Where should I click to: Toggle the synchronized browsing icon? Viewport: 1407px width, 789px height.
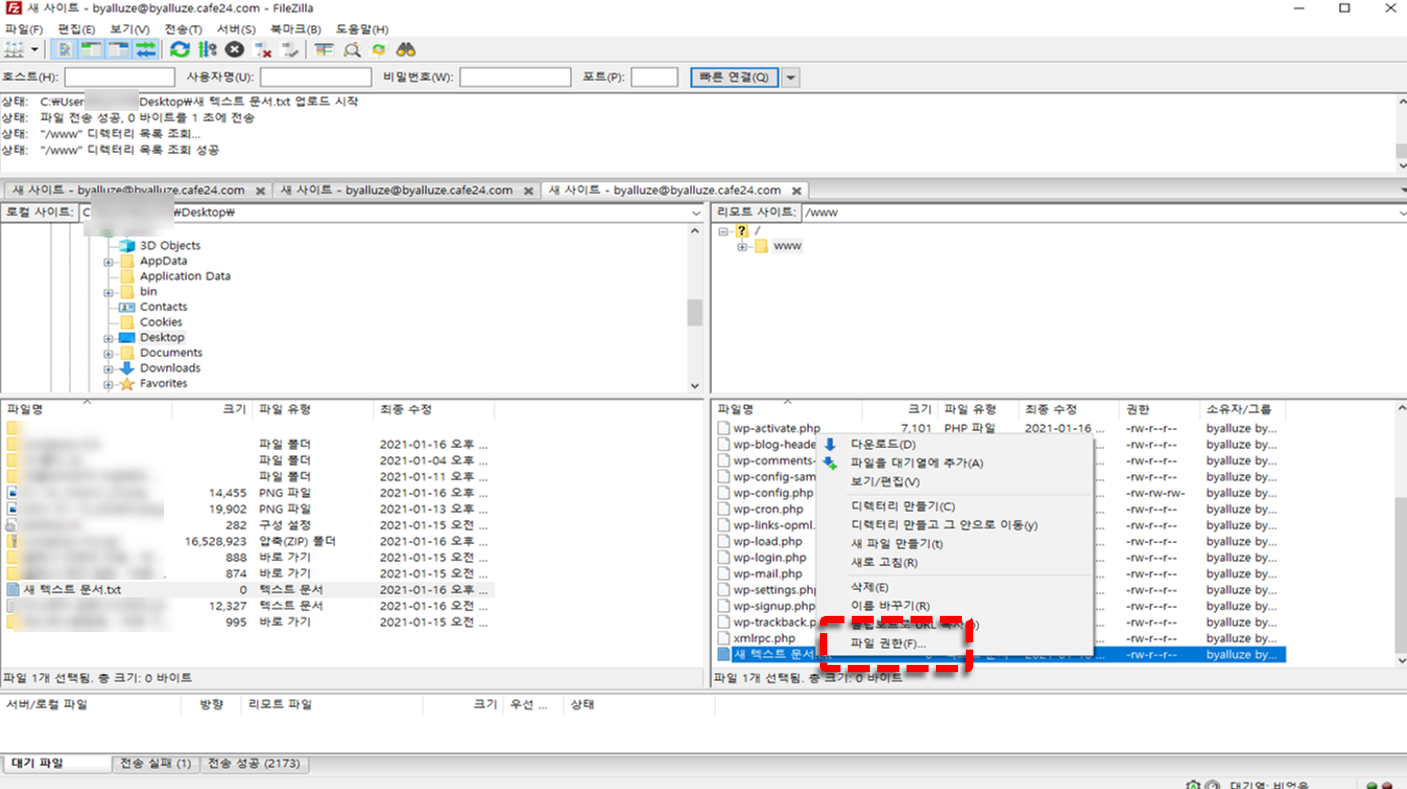tap(378, 49)
